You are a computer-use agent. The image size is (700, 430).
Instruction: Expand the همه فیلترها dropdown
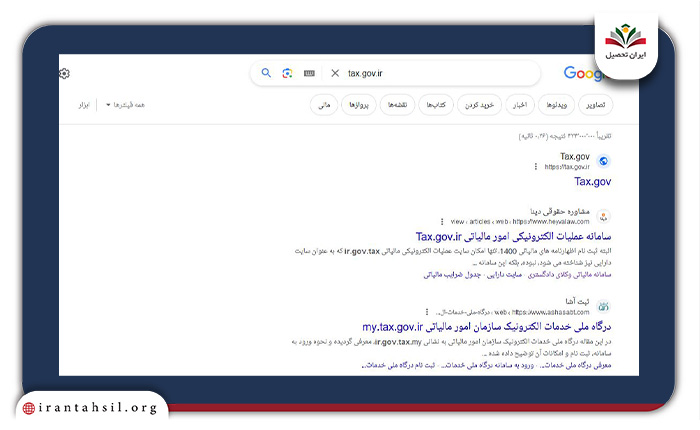[125, 105]
